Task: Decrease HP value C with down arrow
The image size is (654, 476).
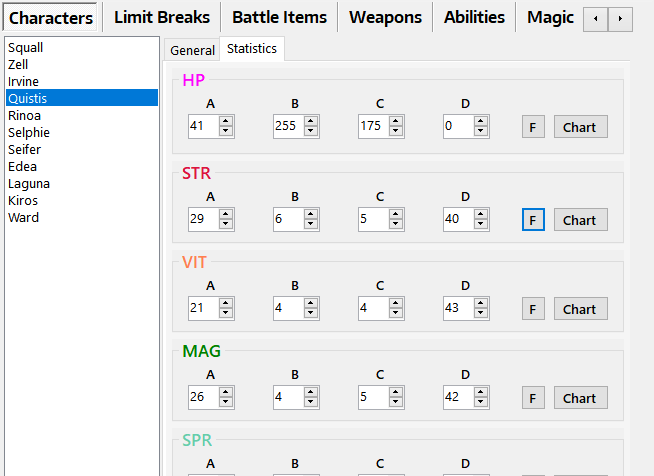Action: [396, 131]
